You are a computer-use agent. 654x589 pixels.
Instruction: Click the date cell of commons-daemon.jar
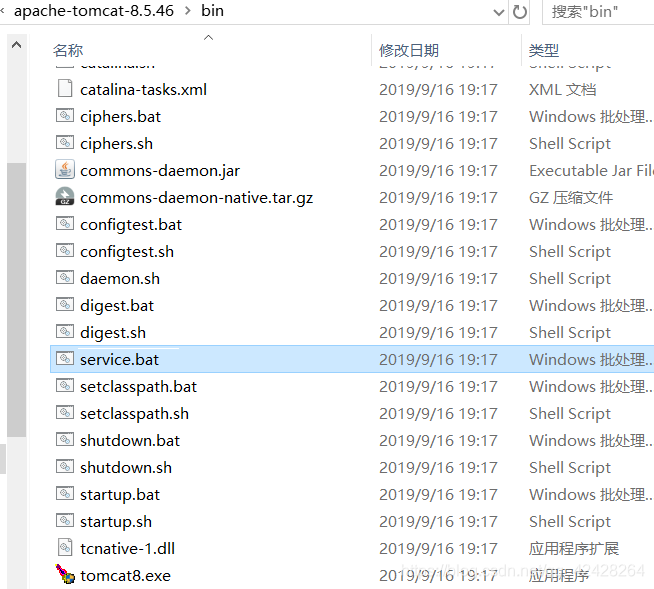(438, 171)
